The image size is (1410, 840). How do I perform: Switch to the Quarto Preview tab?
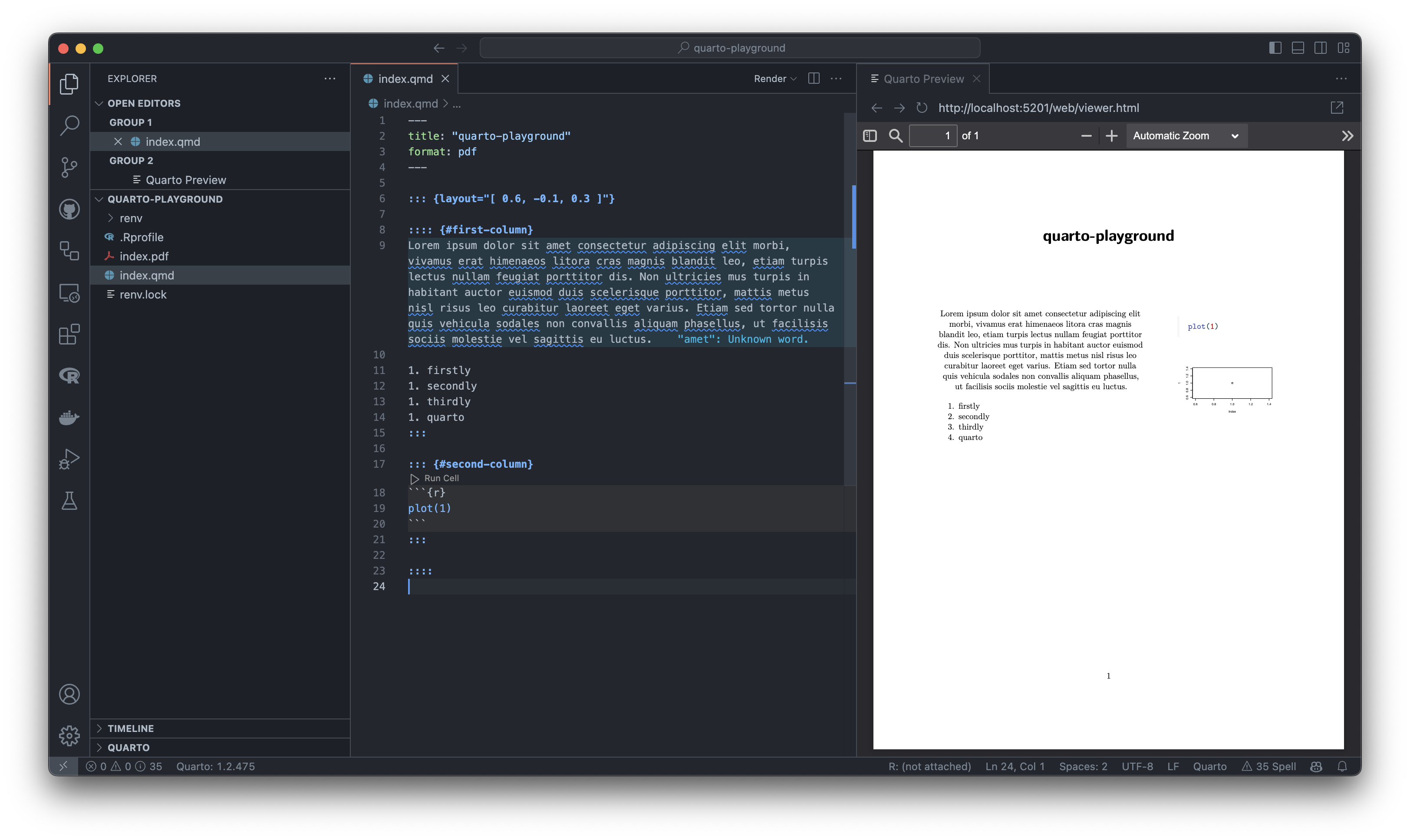(923, 79)
